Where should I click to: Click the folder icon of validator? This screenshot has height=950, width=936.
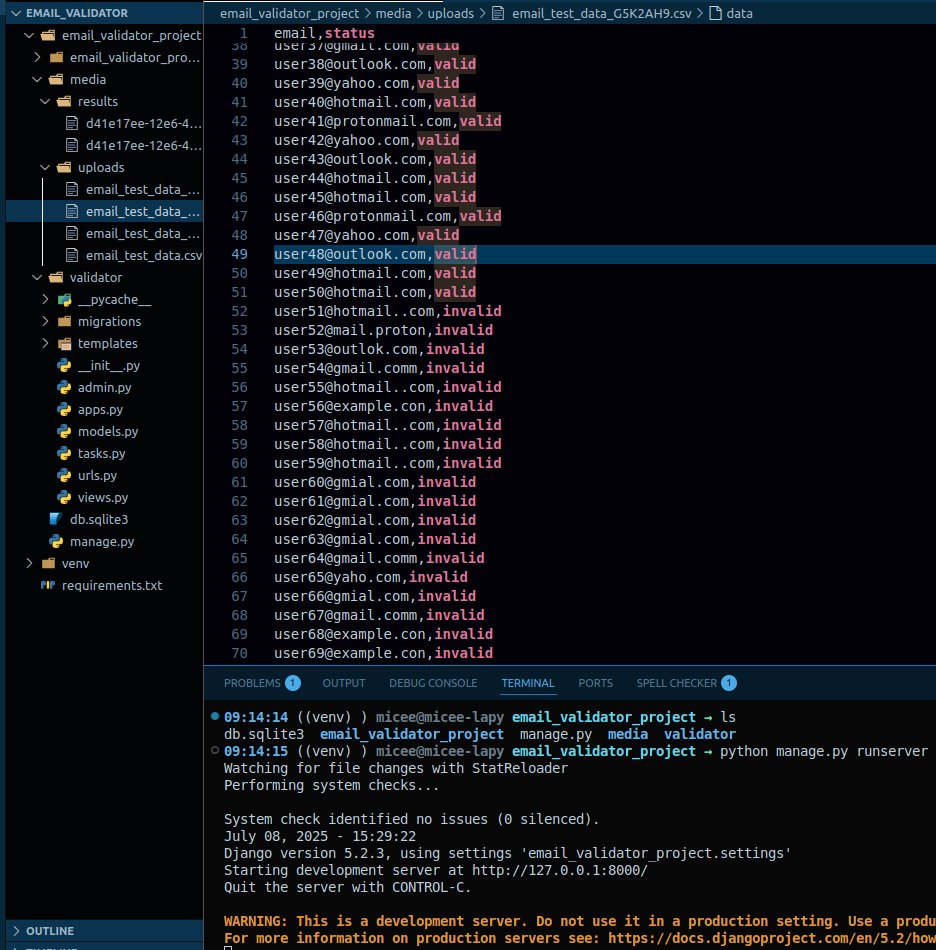56,277
